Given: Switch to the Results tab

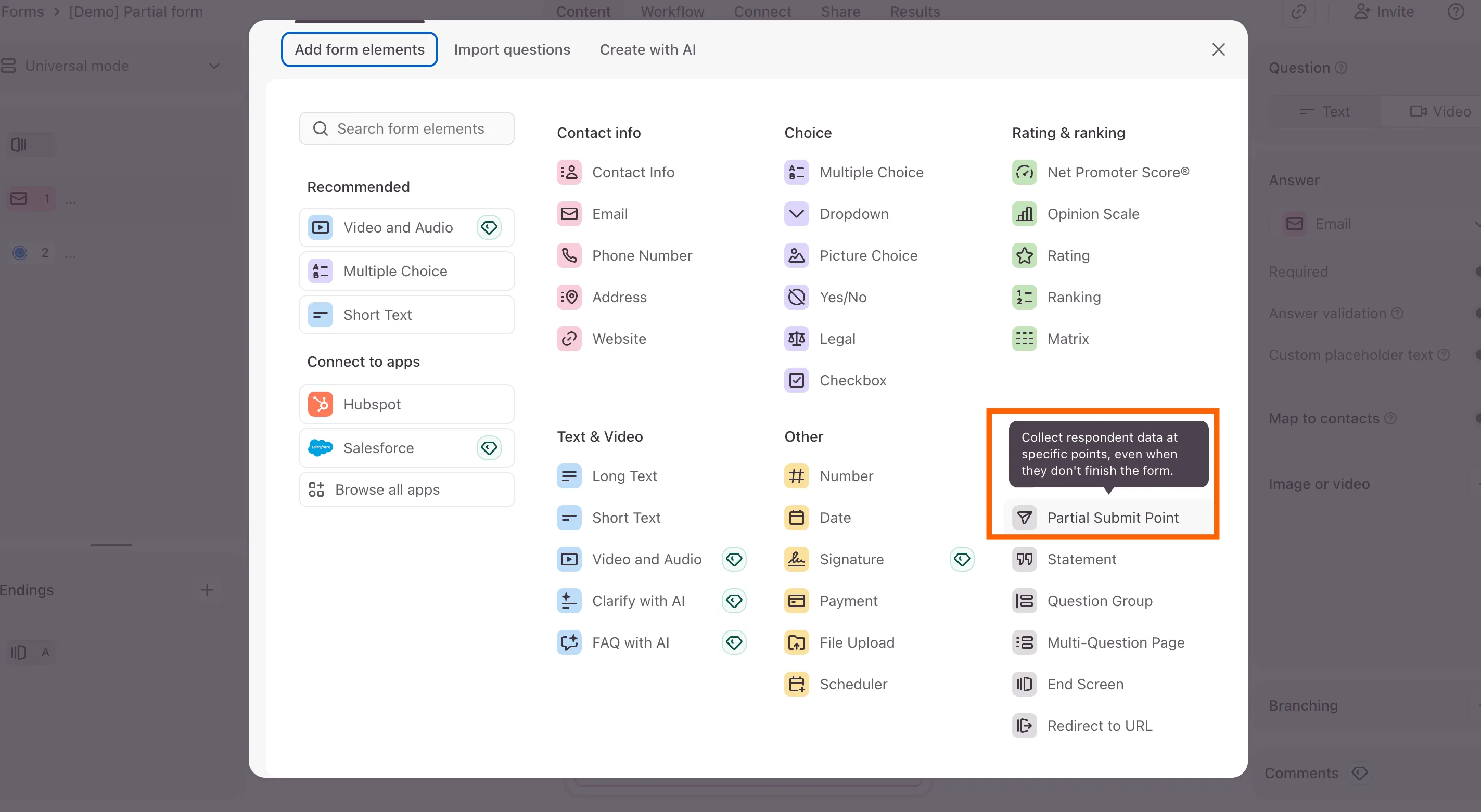Looking at the screenshot, I should coord(915,11).
